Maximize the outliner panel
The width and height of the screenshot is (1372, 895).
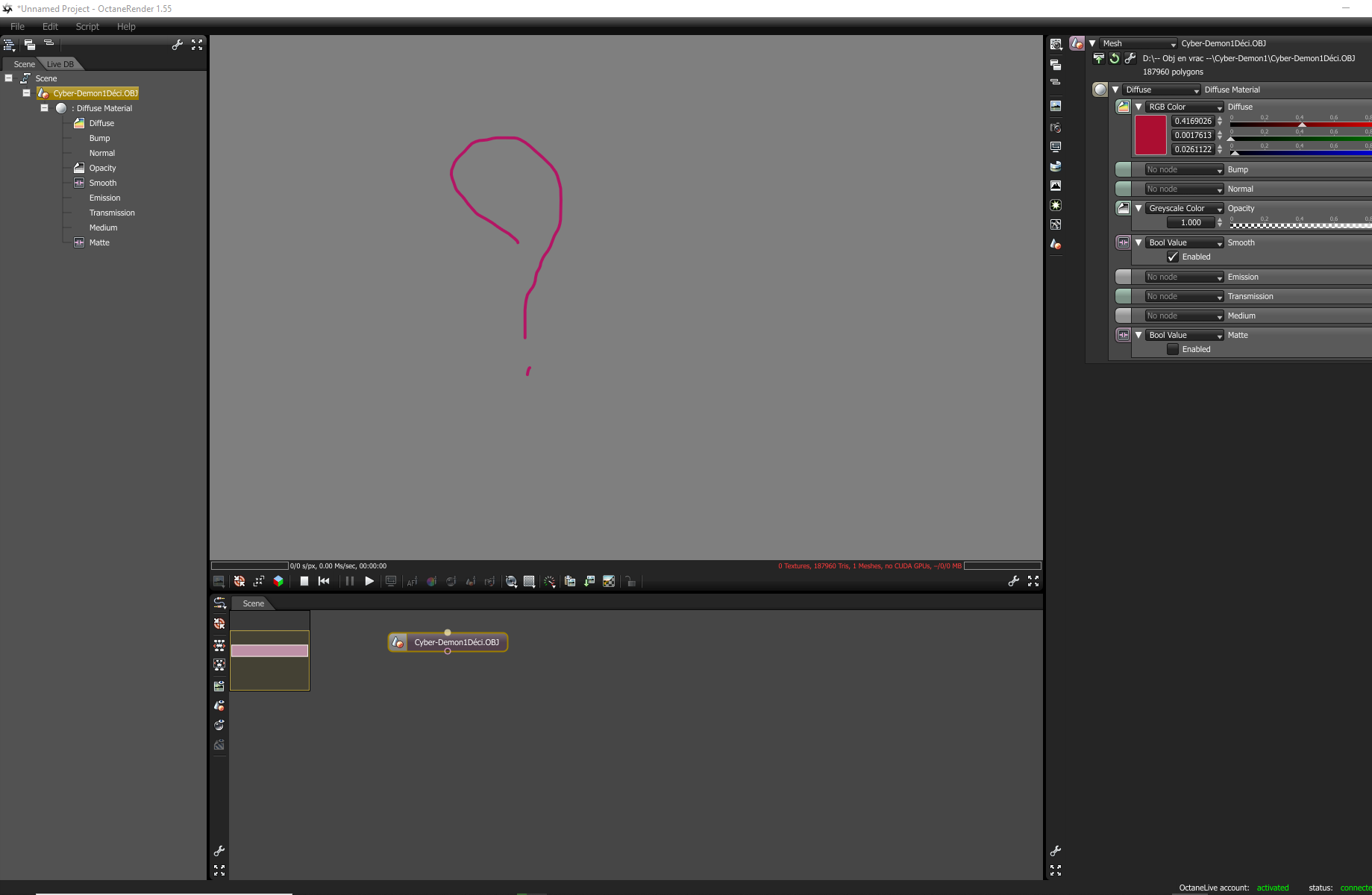tap(197, 45)
